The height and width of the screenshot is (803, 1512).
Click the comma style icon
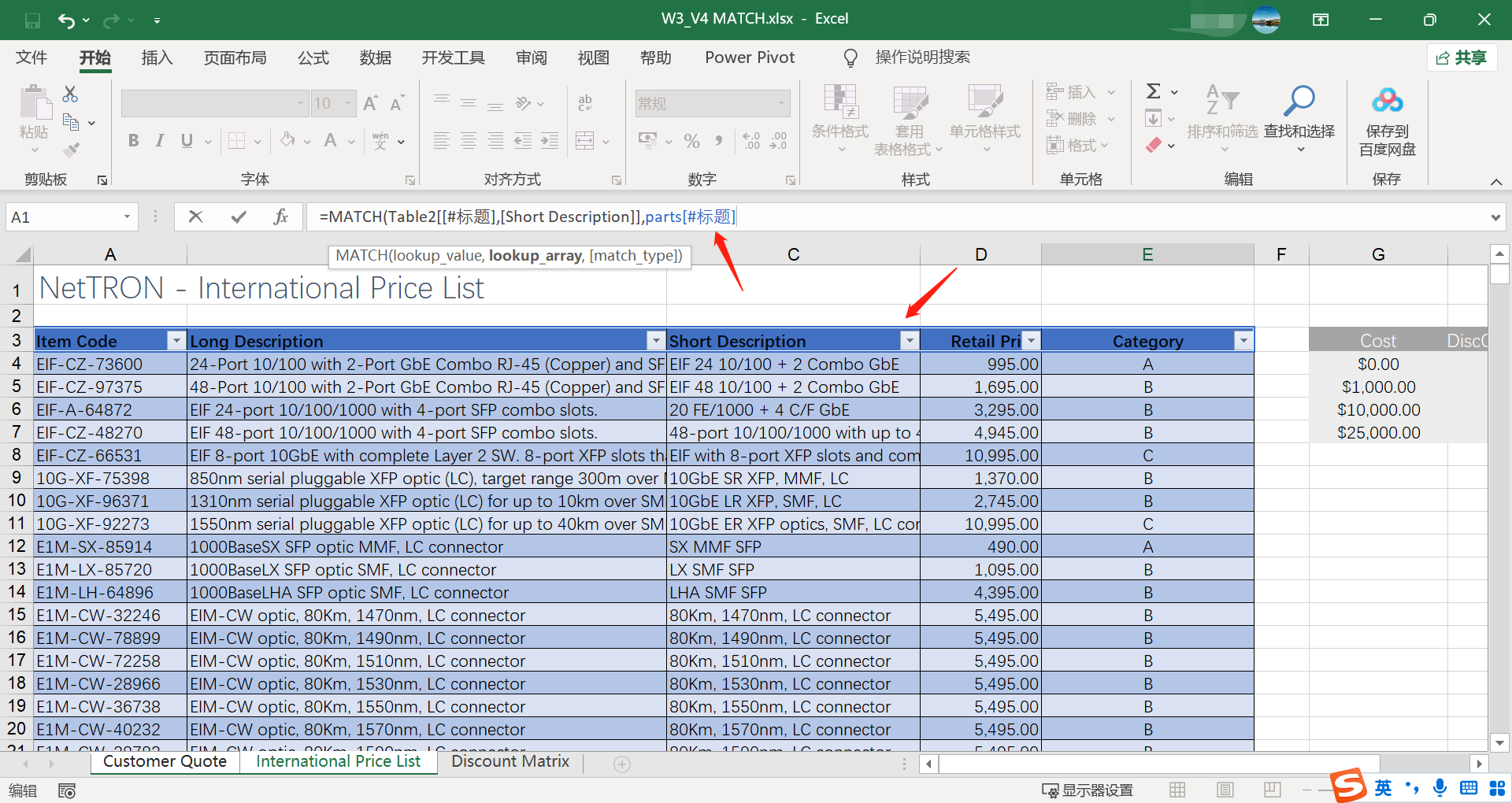(x=718, y=141)
